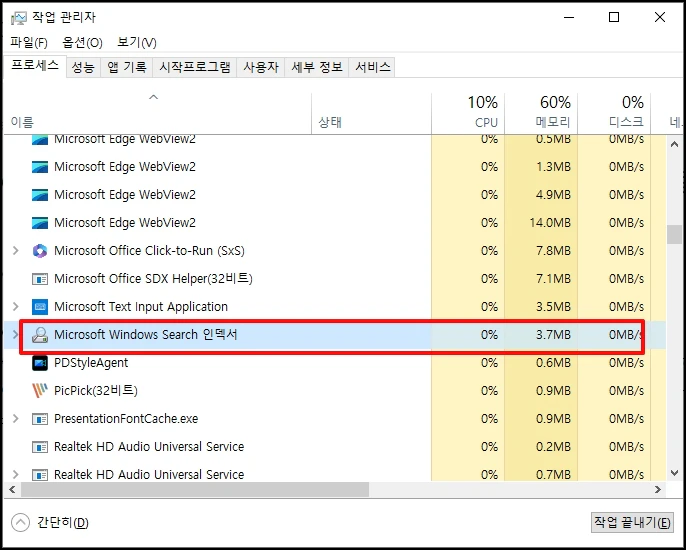Expand Microsoft Office Click-to-Run (SxS) group

[x=16, y=251]
